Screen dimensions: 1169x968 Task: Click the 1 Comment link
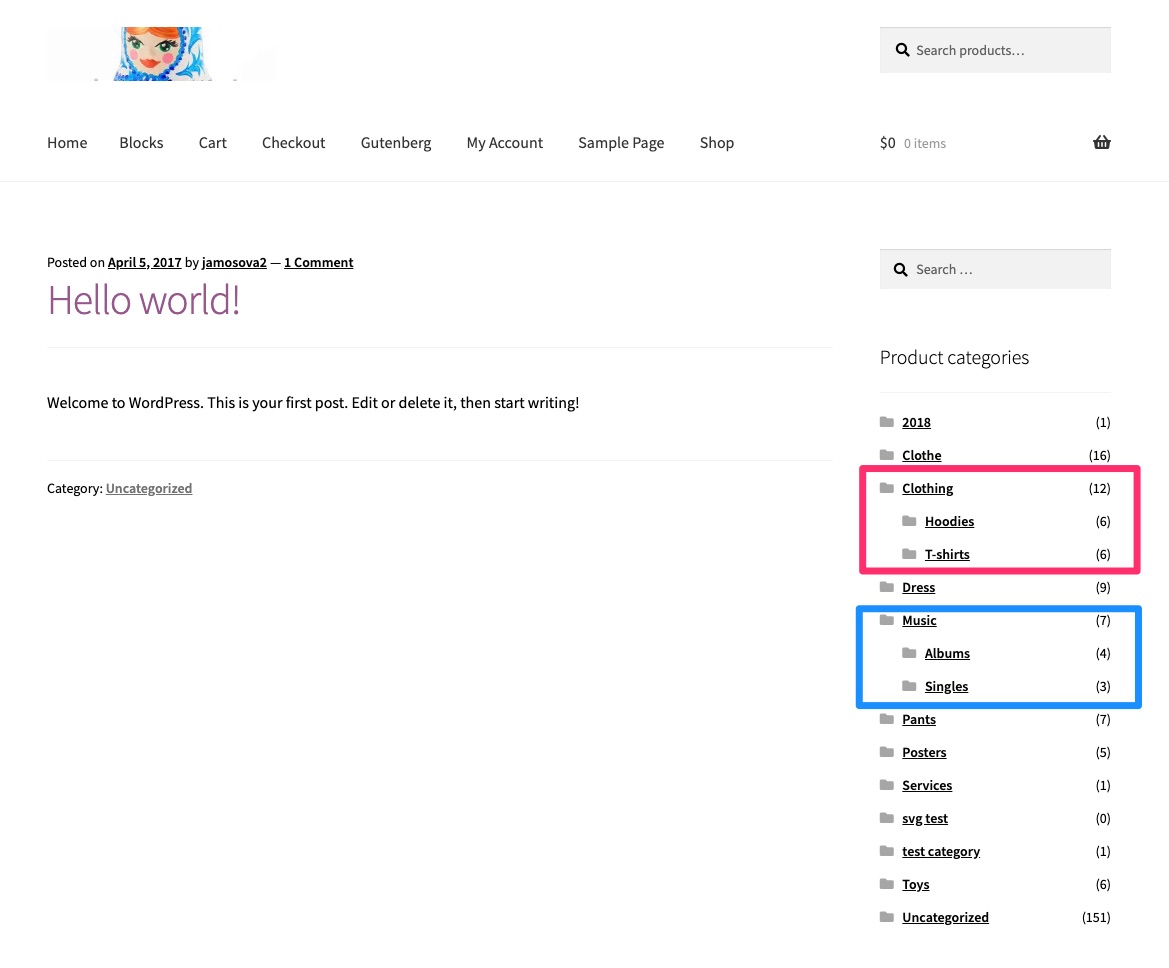(x=318, y=262)
